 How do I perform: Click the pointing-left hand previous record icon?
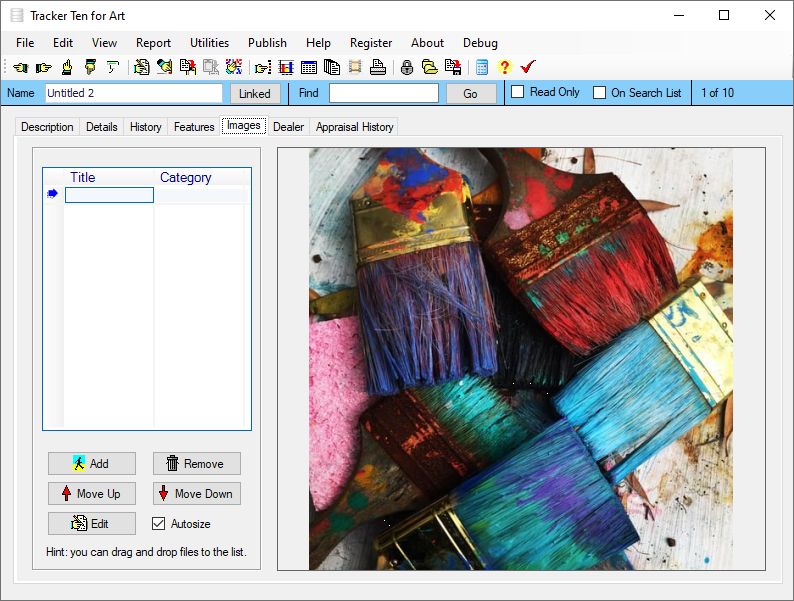[20, 68]
